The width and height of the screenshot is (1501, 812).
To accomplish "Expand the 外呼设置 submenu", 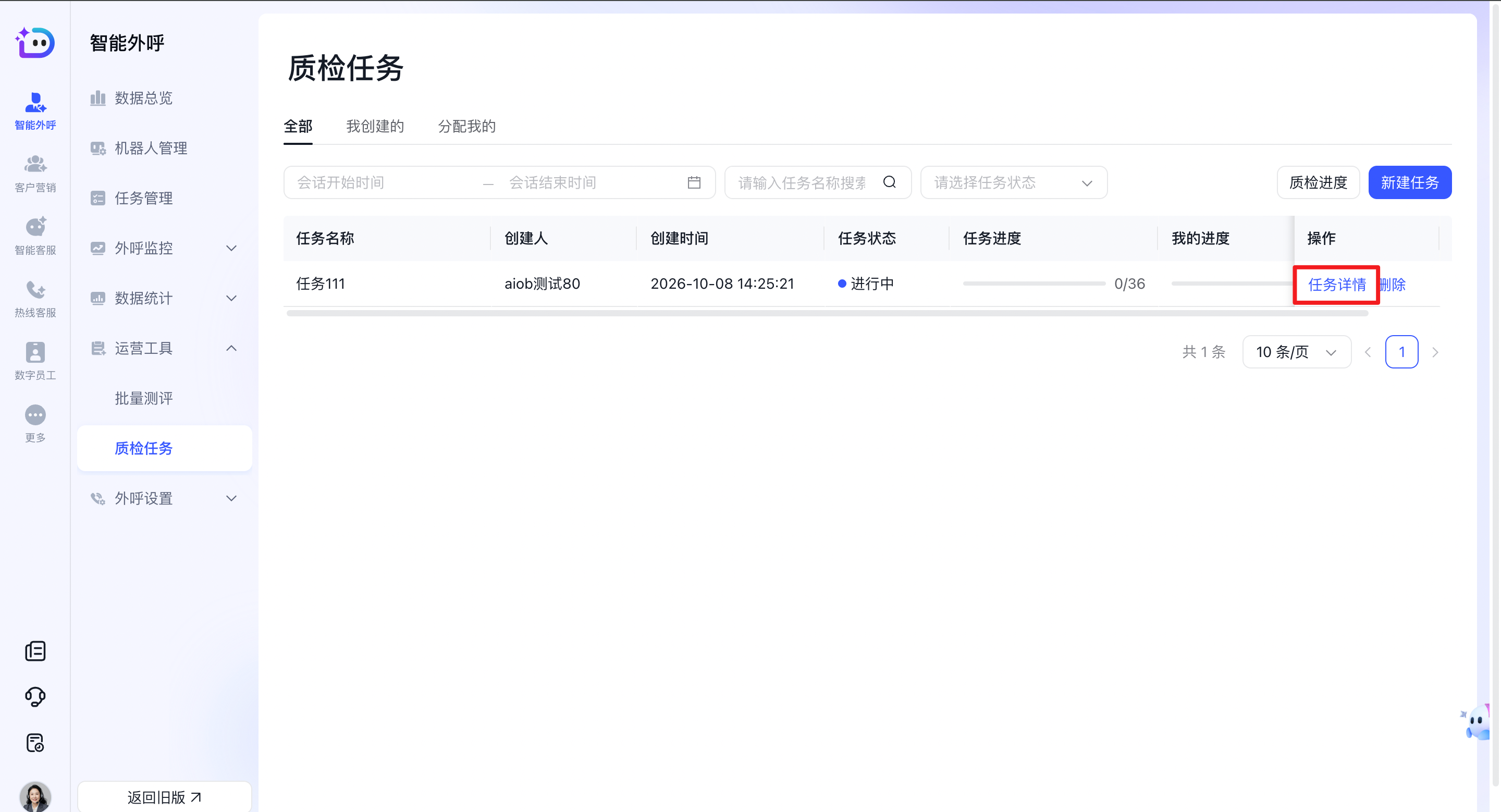I will click(x=164, y=499).
